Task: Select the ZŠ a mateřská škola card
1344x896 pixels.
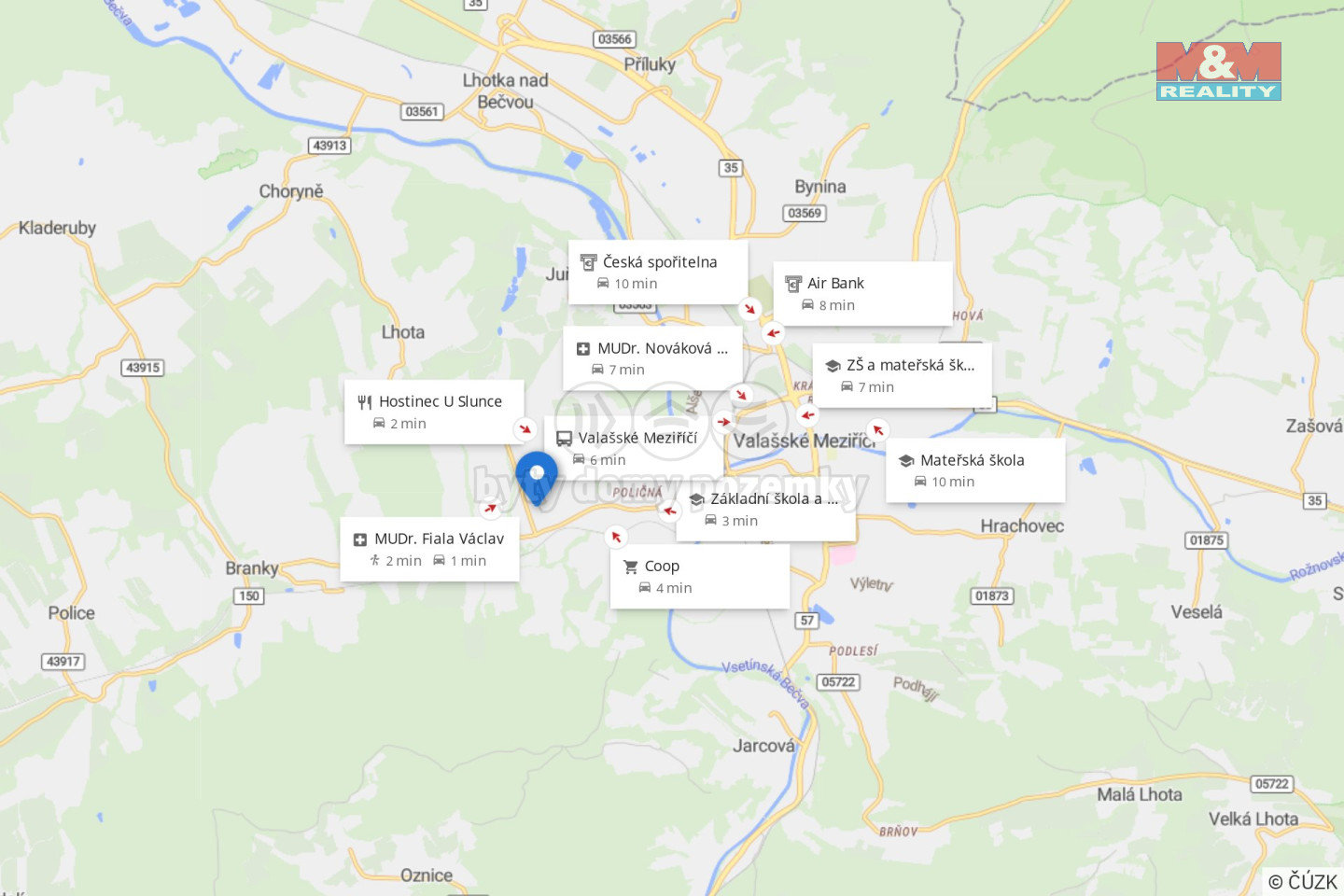Action: [x=902, y=375]
